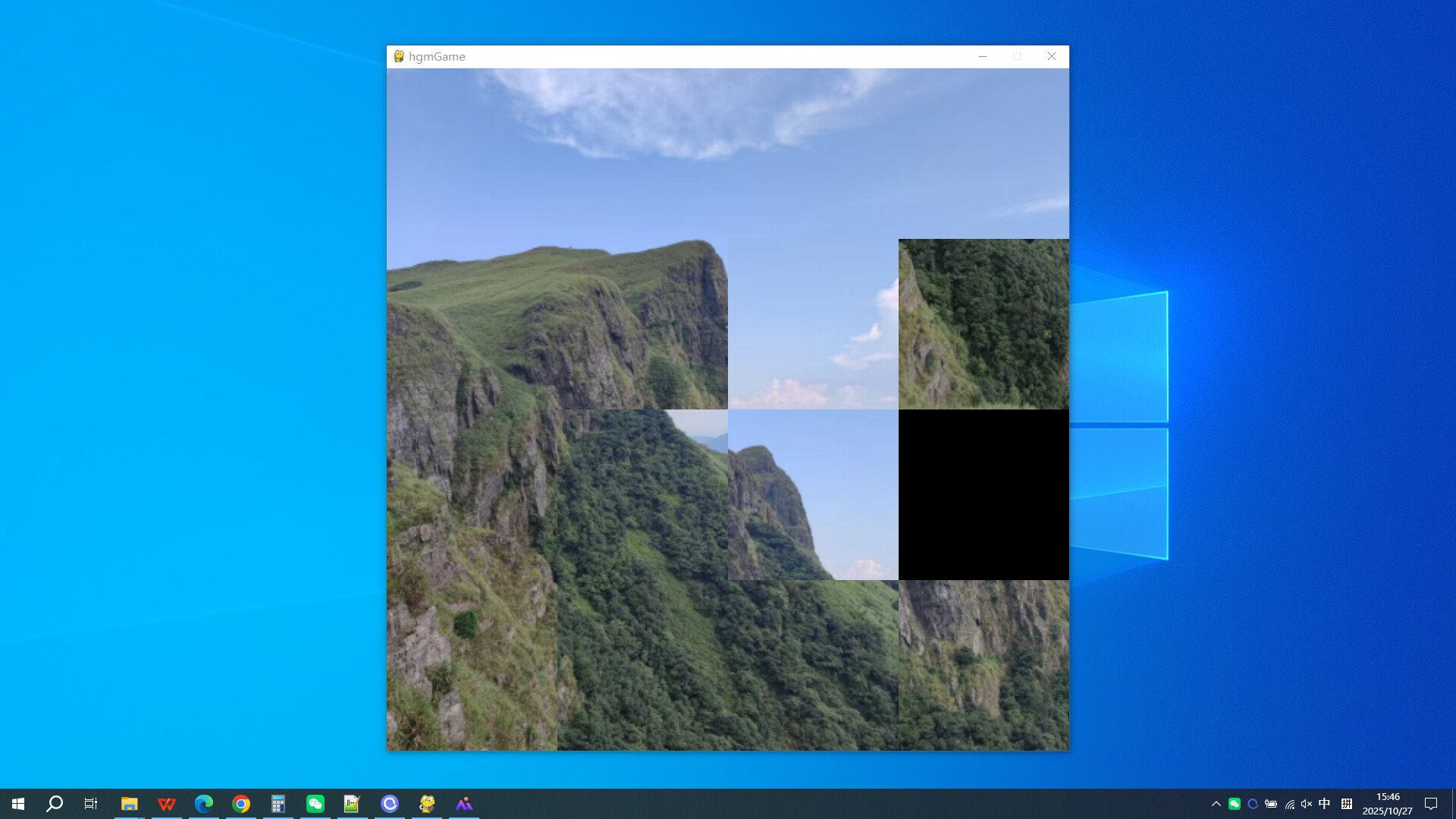Screen dimensions: 1456x819
Task: Open the running hgmGame from the taskbar
Action: tap(427, 804)
